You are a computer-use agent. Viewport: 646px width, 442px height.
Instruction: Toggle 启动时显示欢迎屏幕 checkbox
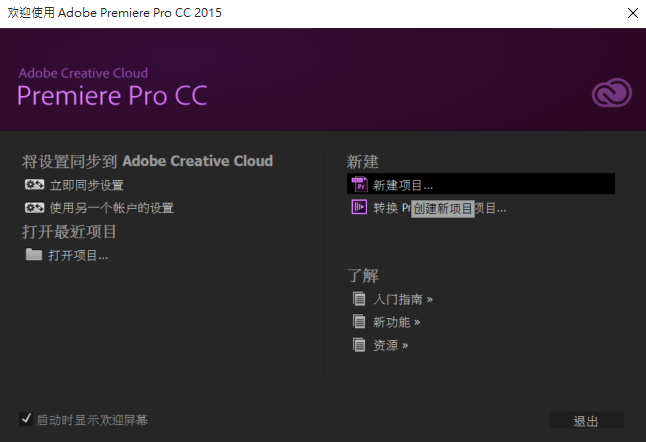pos(26,419)
